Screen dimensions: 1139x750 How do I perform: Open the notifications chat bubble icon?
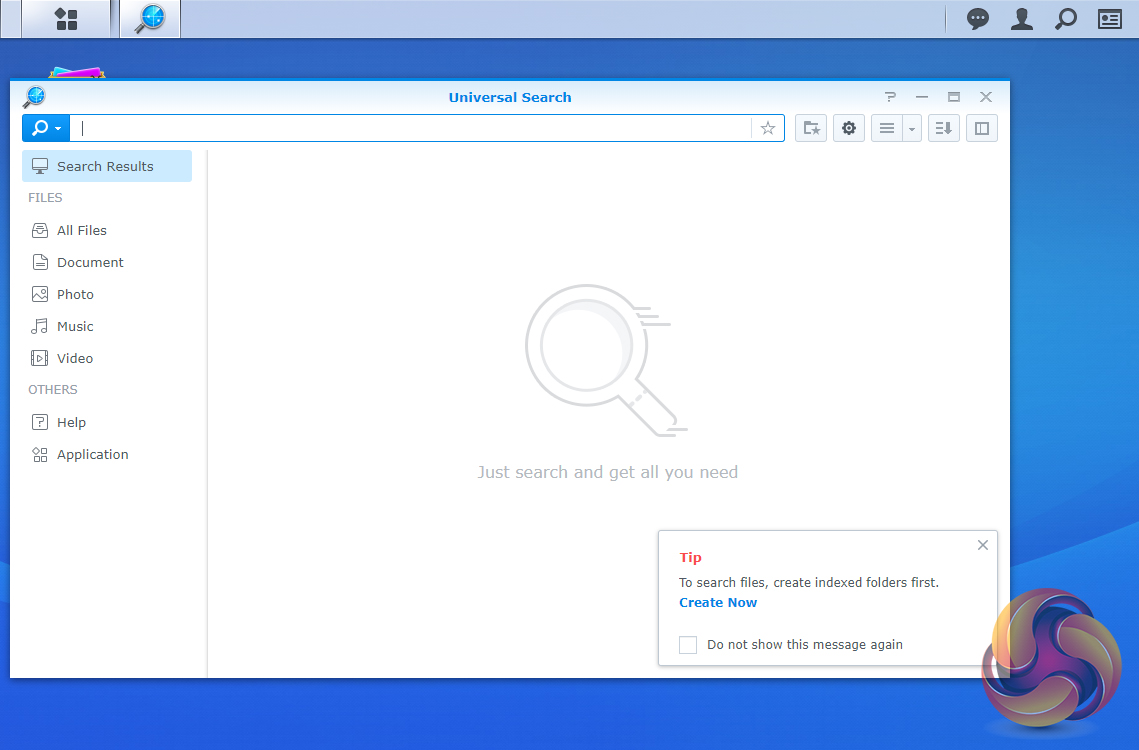977,19
